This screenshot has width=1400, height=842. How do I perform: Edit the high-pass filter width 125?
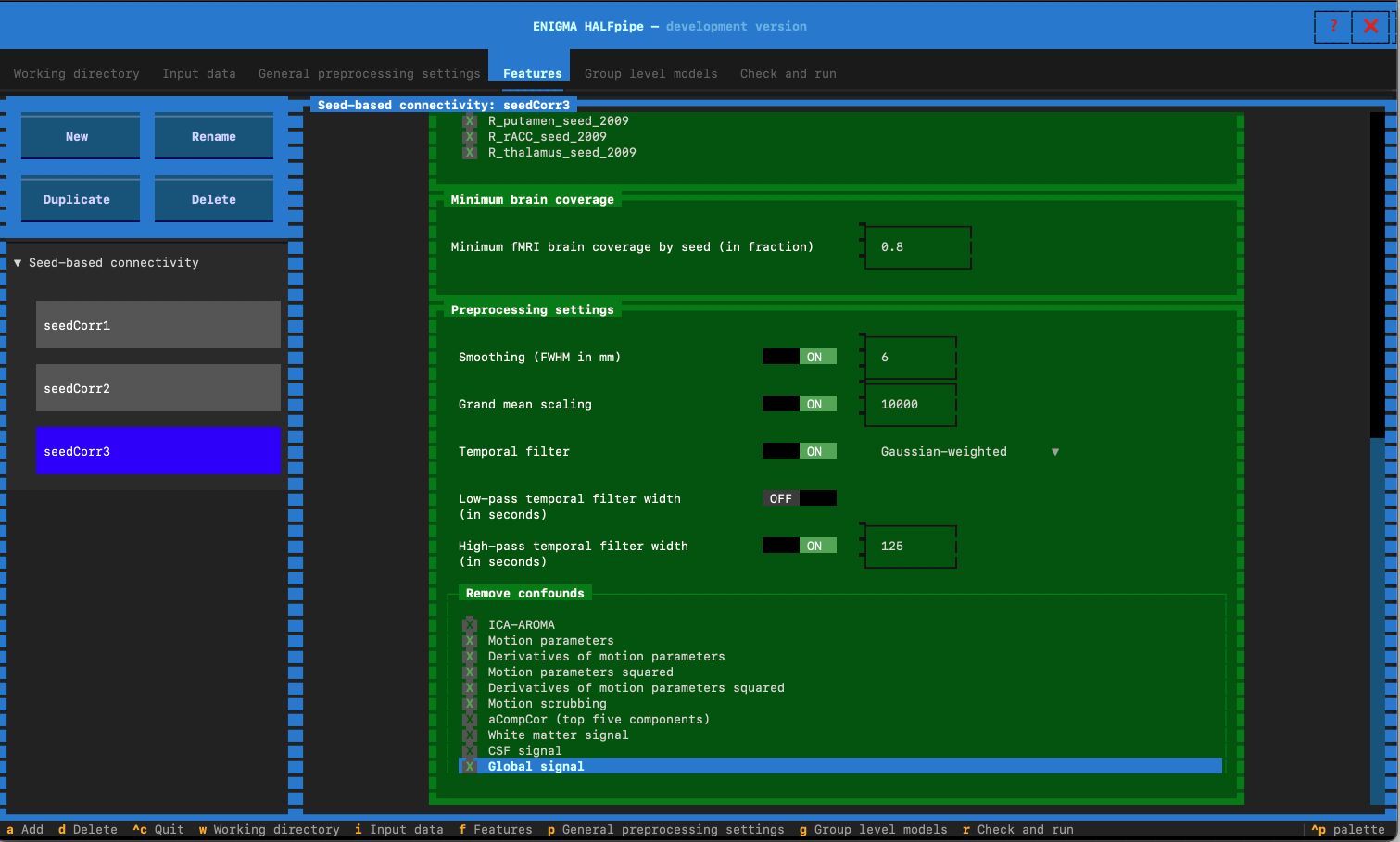point(911,547)
